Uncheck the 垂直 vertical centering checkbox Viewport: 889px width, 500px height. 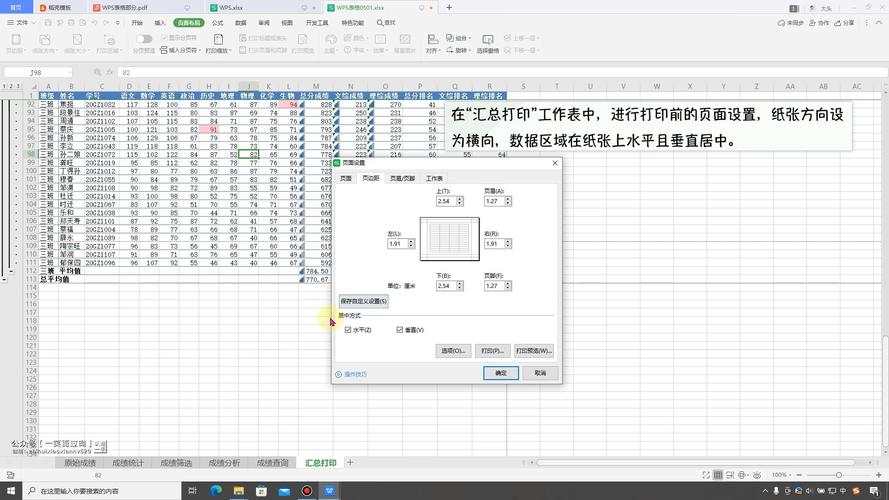[400, 330]
